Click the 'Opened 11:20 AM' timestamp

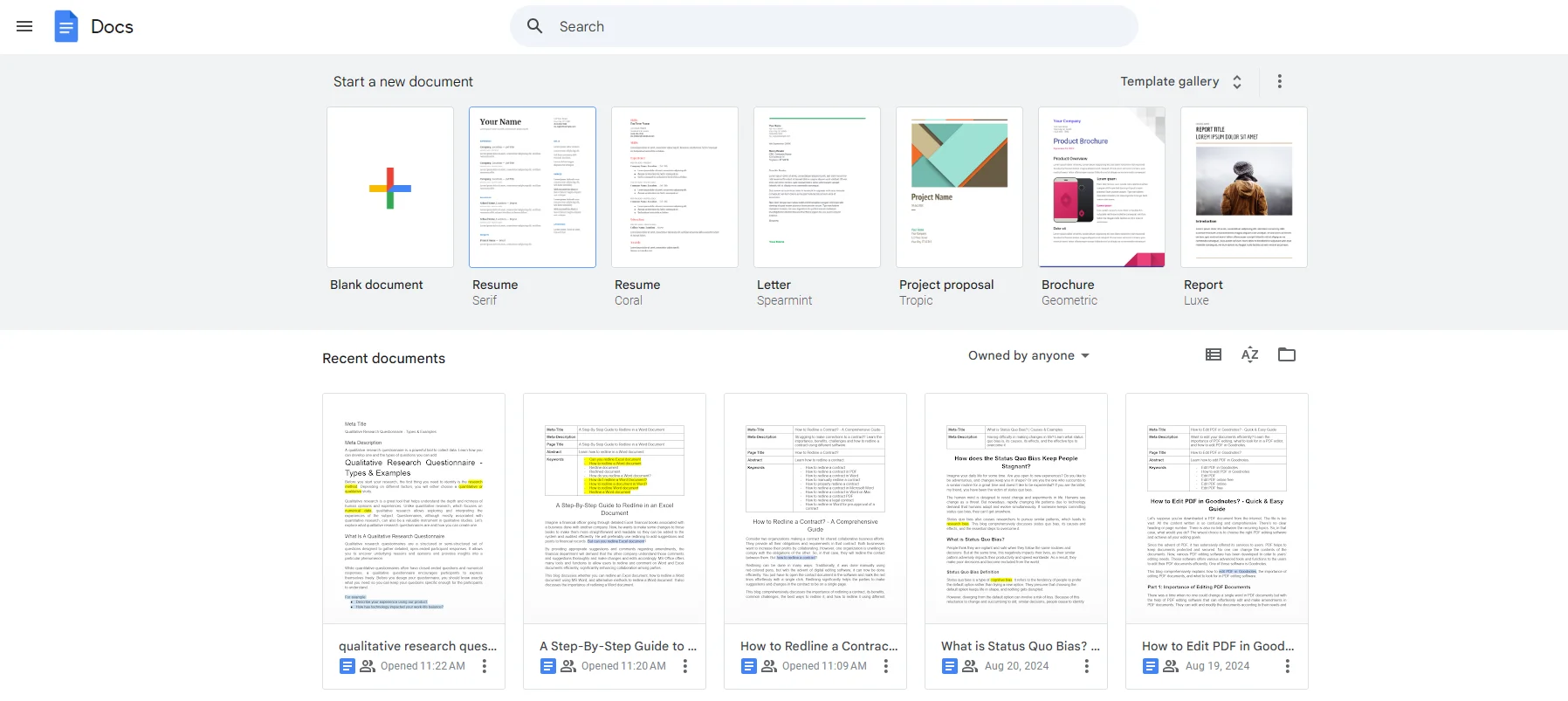pyautogui.click(x=623, y=666)
